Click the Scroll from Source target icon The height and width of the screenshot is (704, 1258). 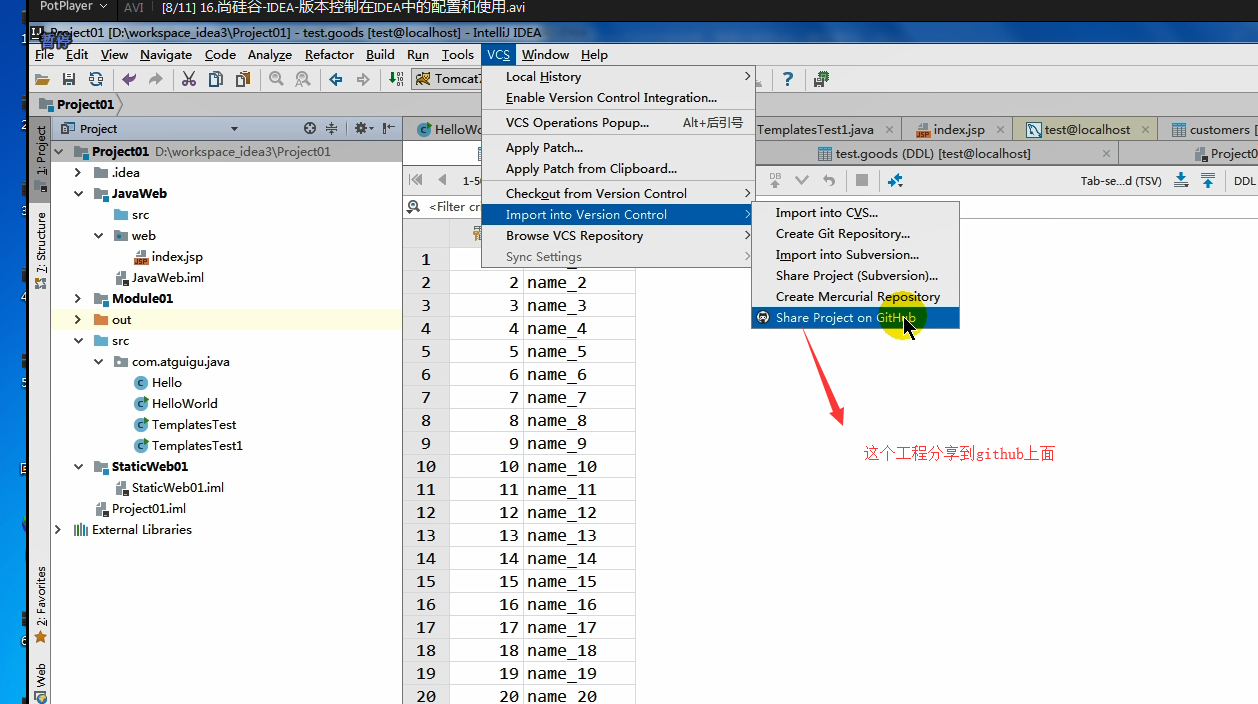(310, 128)
